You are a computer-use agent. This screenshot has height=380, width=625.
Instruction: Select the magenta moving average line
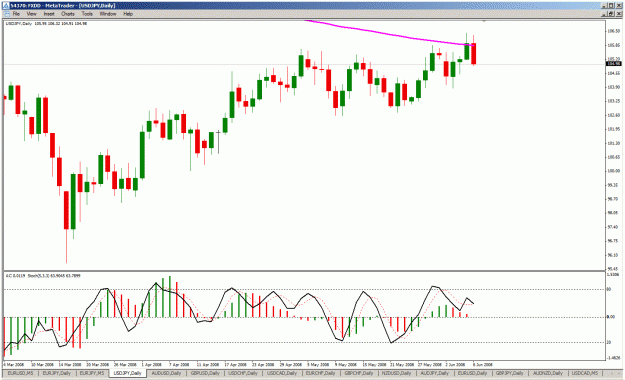coord(389,33)
